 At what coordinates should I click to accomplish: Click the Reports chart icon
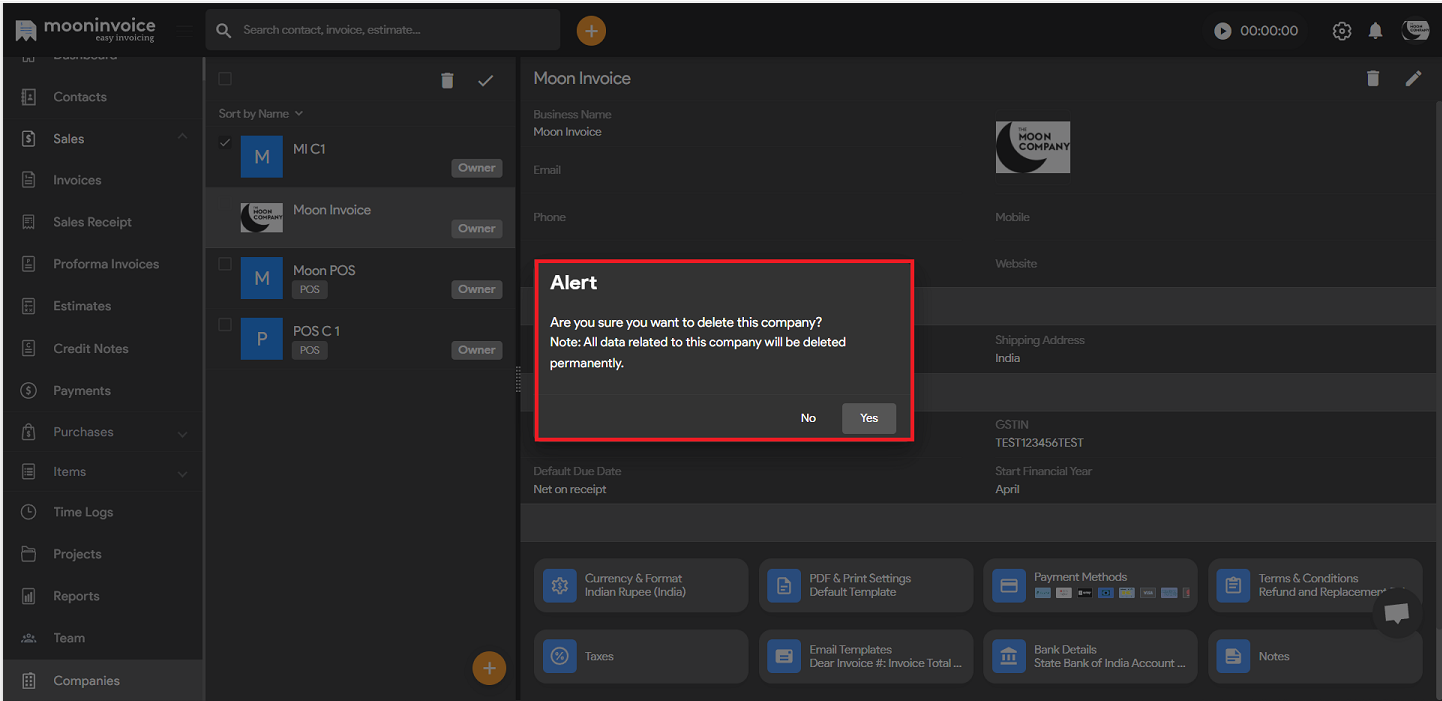pos(29,596)
